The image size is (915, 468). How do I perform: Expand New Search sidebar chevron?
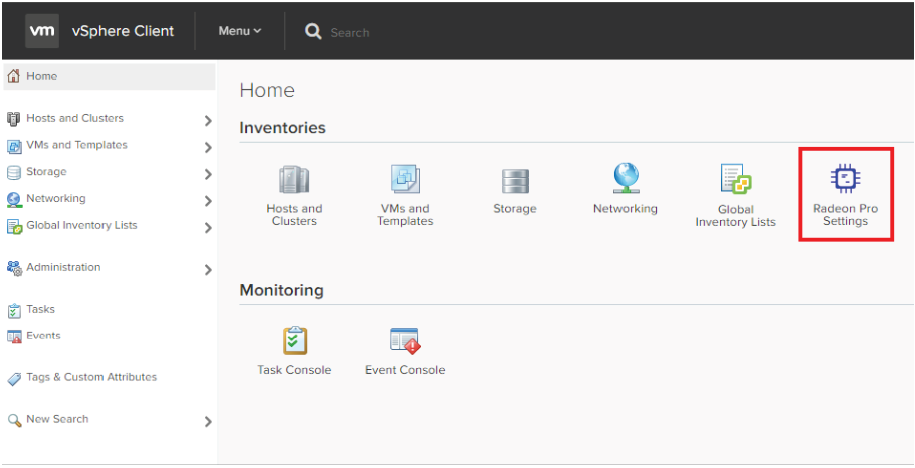pyautogui.click(x=208, y=422)
